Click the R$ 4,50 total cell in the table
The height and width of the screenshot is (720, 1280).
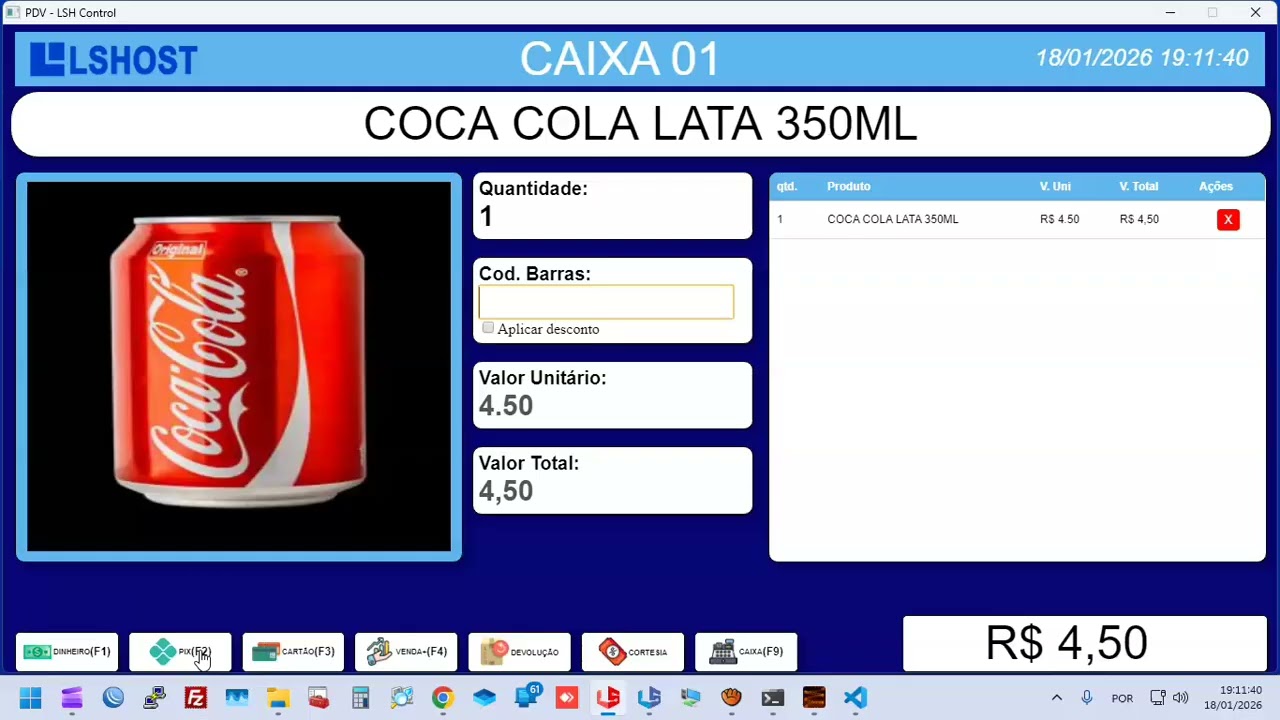coord(1140,219)
